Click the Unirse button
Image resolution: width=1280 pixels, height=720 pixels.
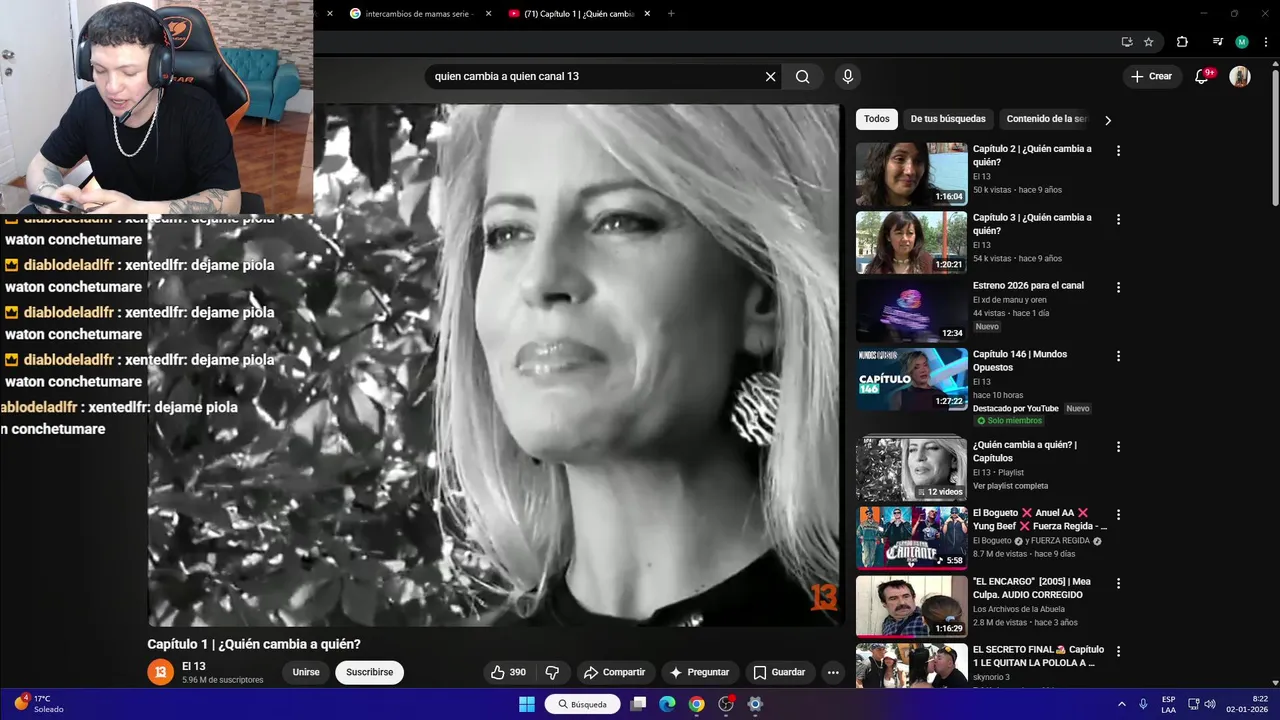pos(306,672)
